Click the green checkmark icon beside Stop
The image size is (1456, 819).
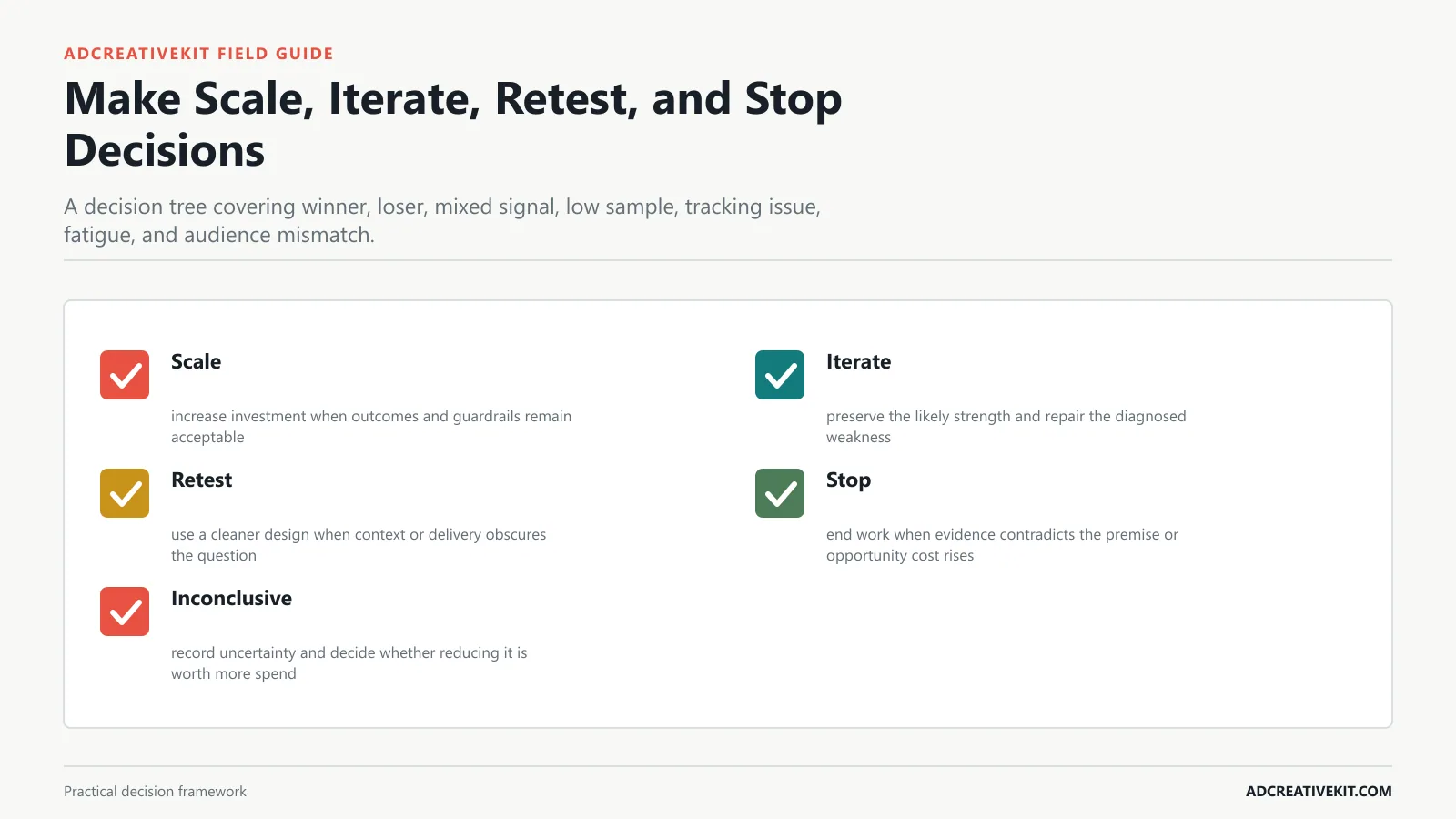(780, 493)
